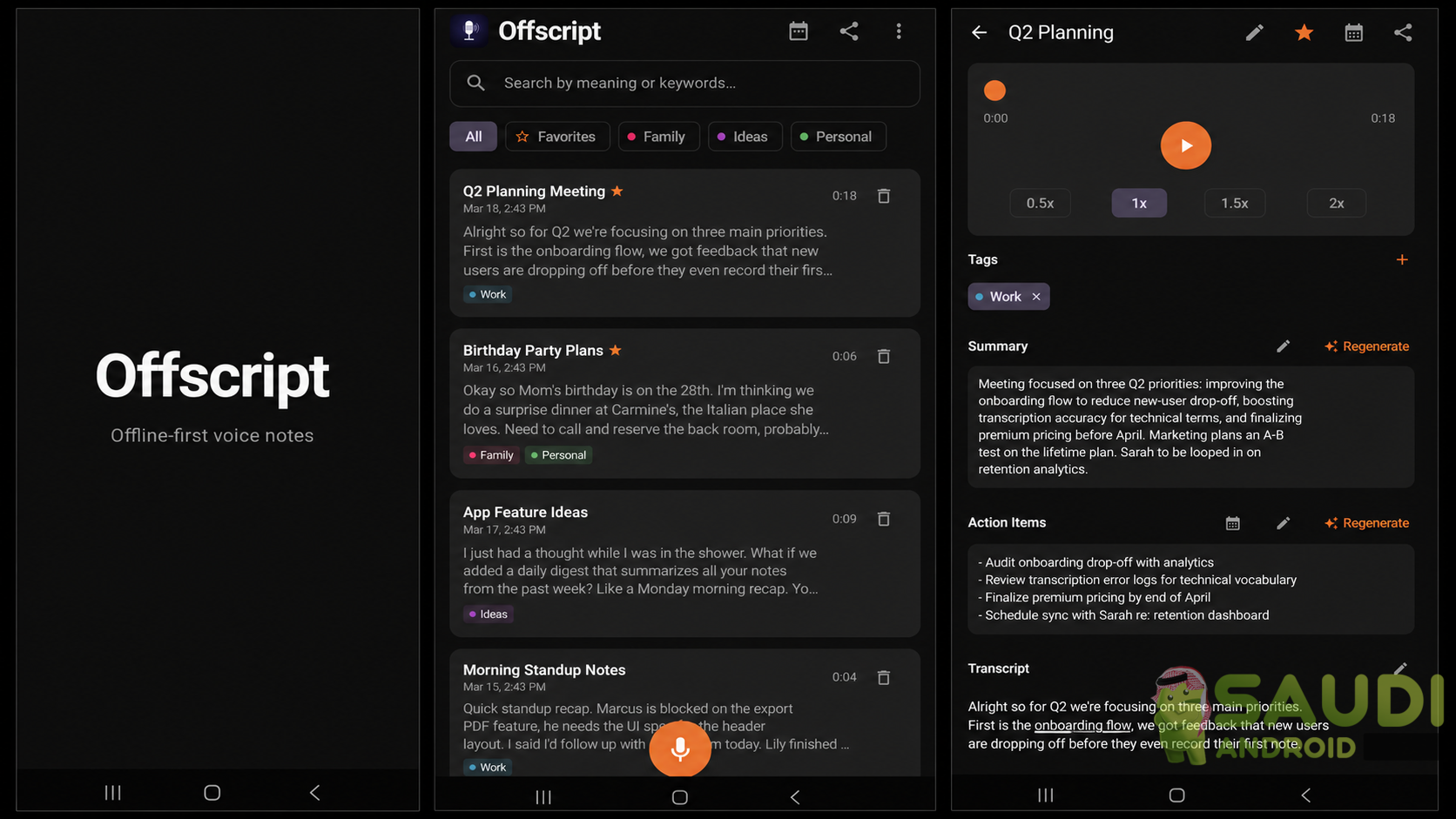
Task: Click the search magnifier icon
Action: (x=475, y=83)
